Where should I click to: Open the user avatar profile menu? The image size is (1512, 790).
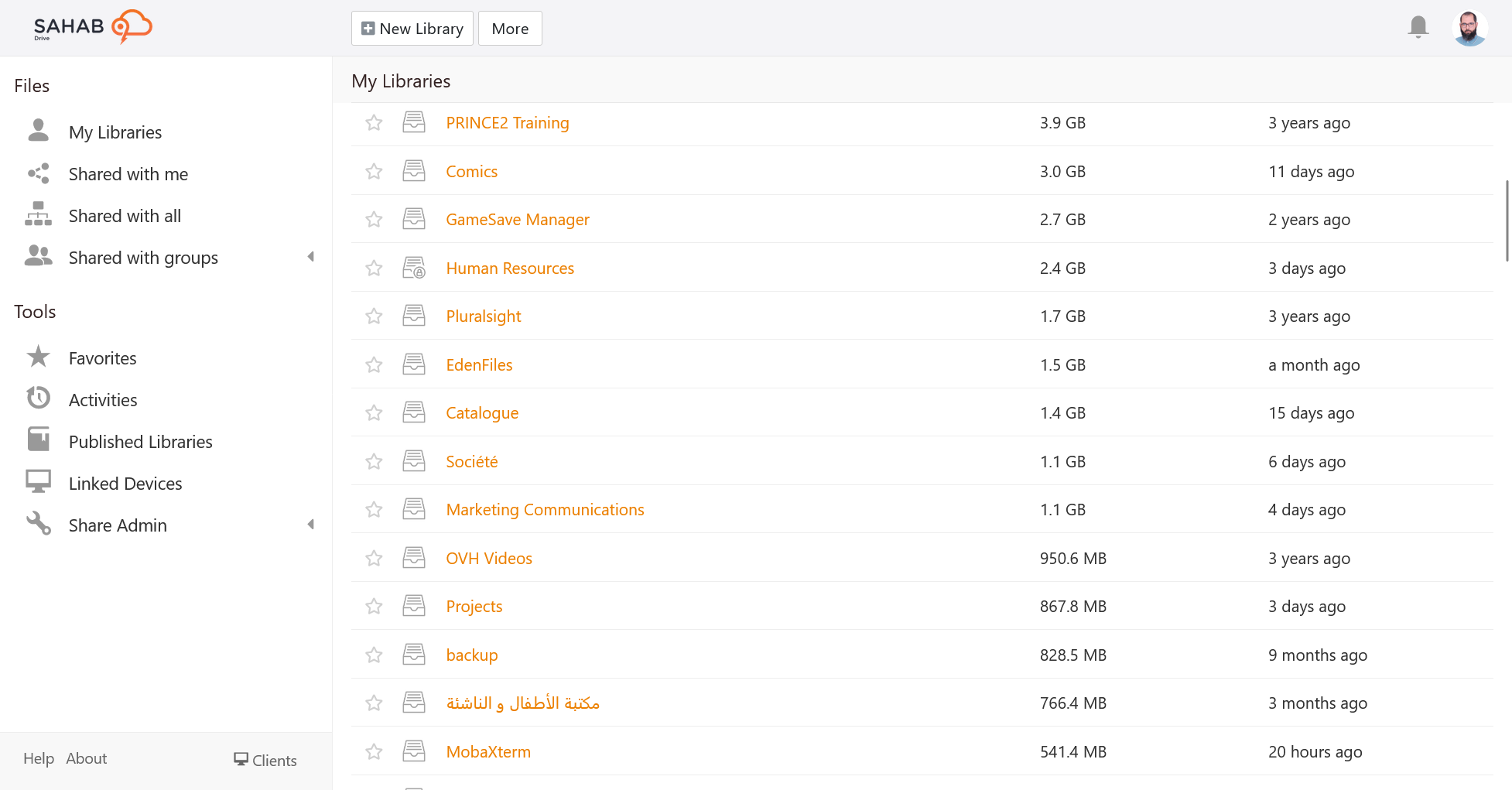pos(1469,28)
